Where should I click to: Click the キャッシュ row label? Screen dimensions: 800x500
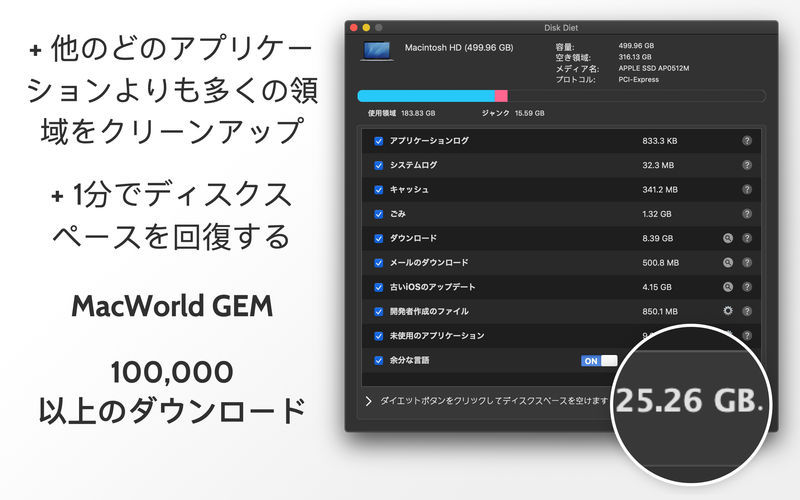pyautogui.click(x=409, y=190)
